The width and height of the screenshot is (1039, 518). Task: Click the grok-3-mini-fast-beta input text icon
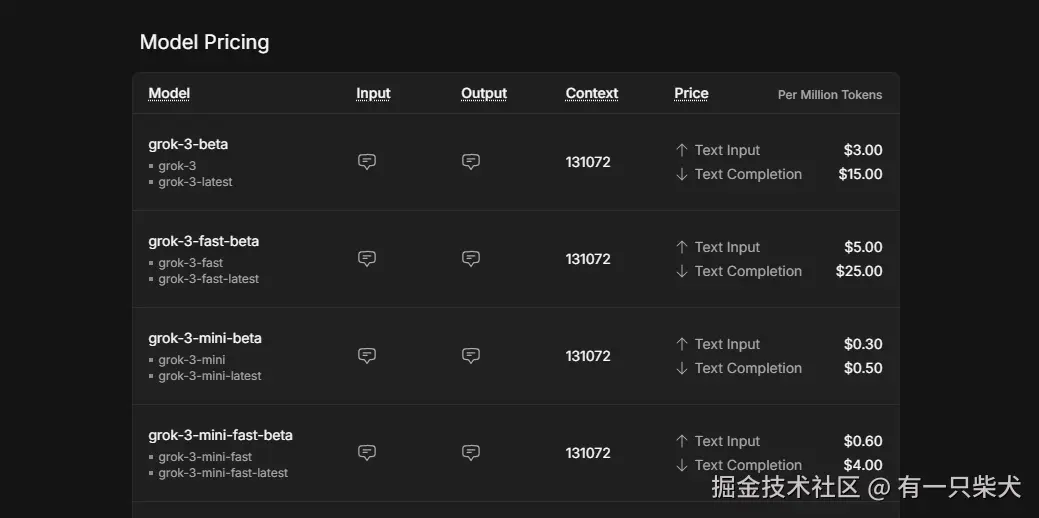tap(367, 453)
